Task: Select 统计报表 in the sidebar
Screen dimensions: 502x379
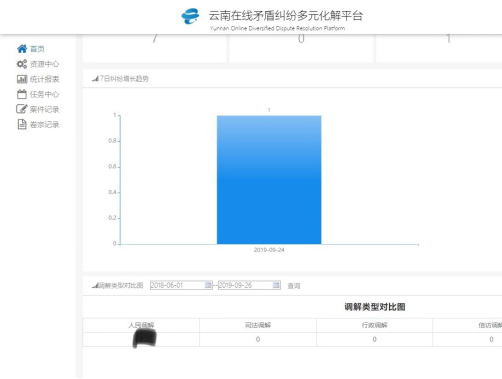Action: (44, 79)
